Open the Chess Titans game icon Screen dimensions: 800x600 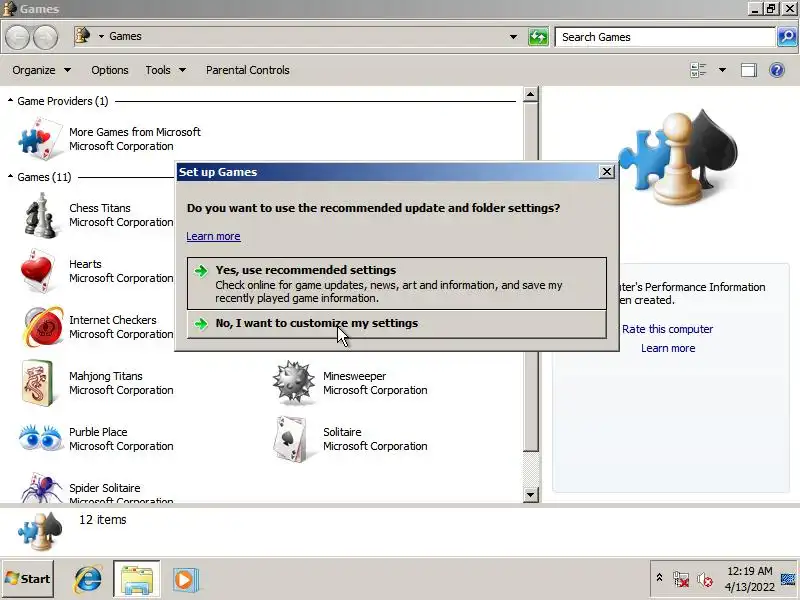tap(40, 215)
